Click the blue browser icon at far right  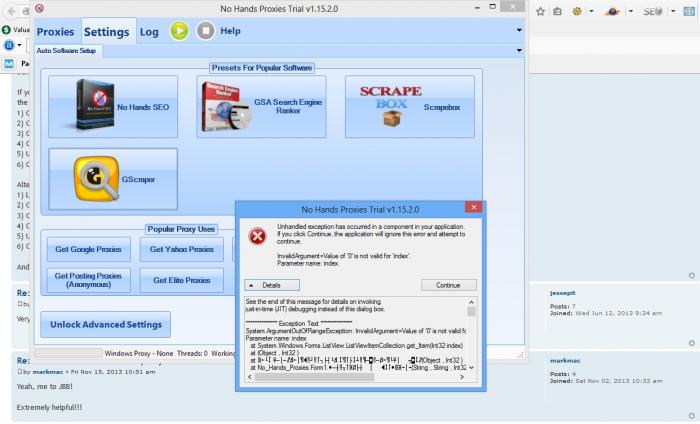(x=689, y=12)
